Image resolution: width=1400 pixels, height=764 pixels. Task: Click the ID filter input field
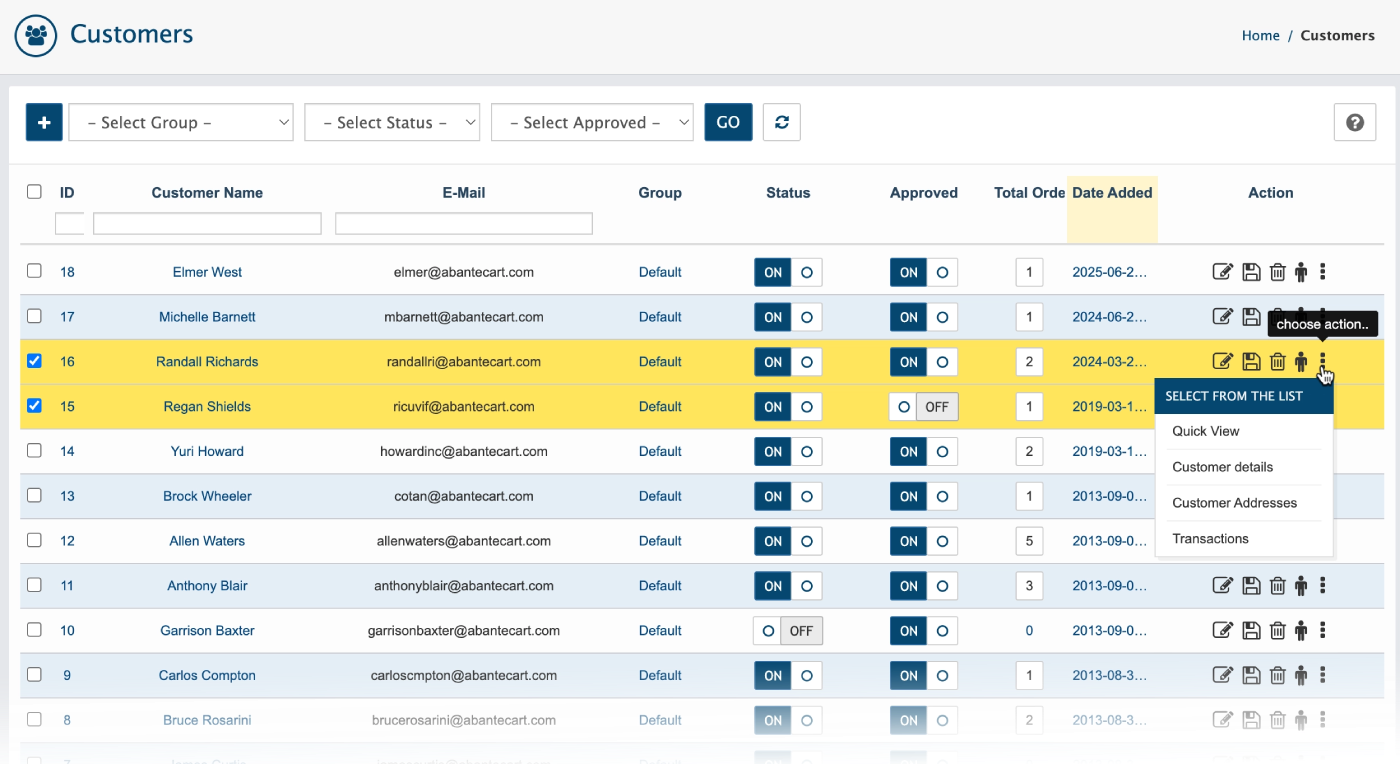[x=69, y=223]
